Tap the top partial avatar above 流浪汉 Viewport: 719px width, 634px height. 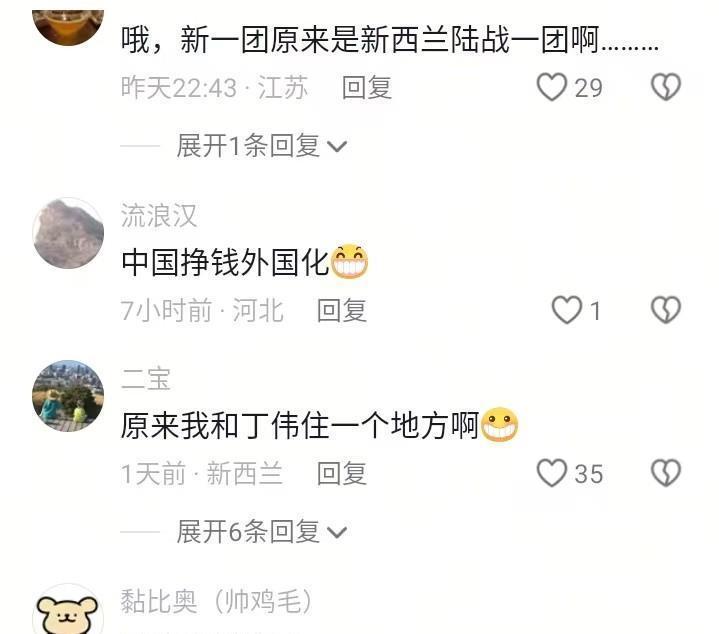68,28
